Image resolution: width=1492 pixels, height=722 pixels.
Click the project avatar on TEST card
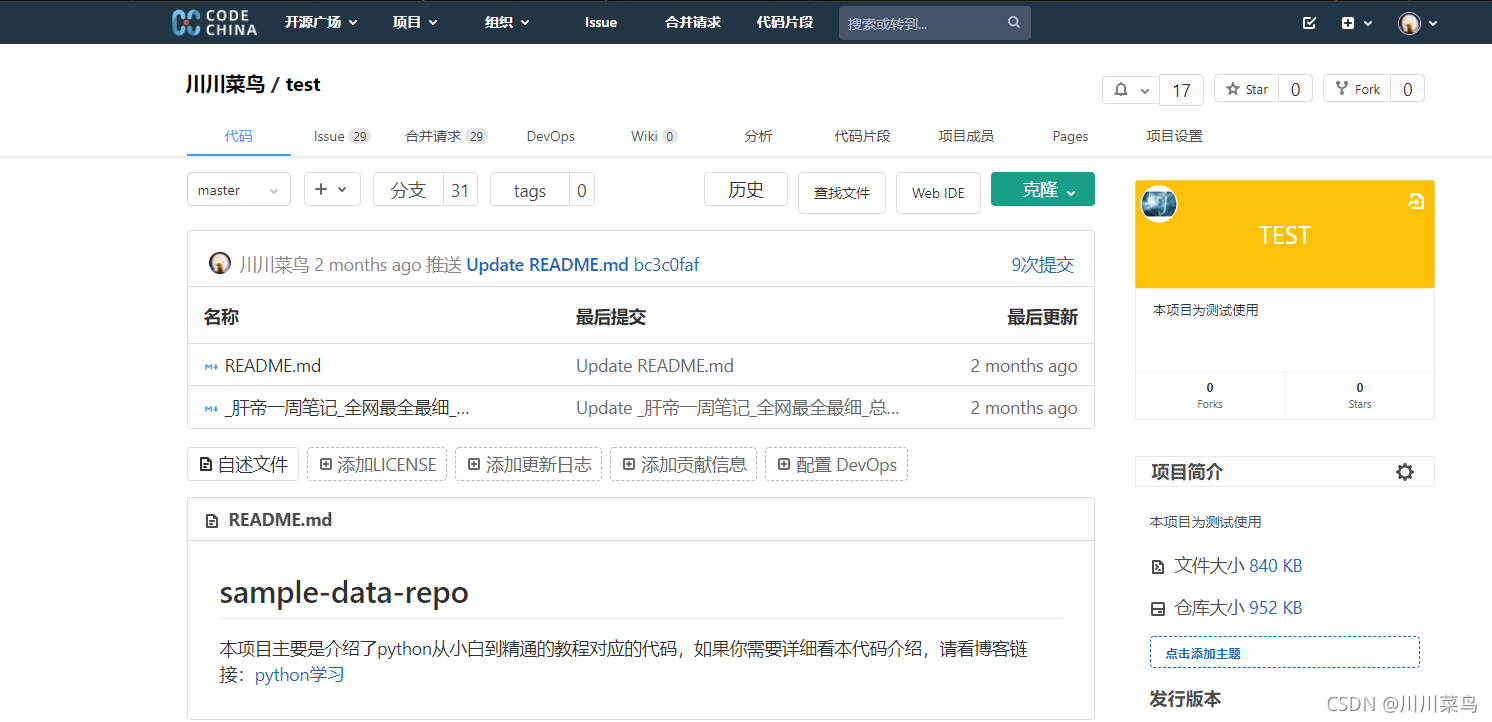pos(1159,204)
